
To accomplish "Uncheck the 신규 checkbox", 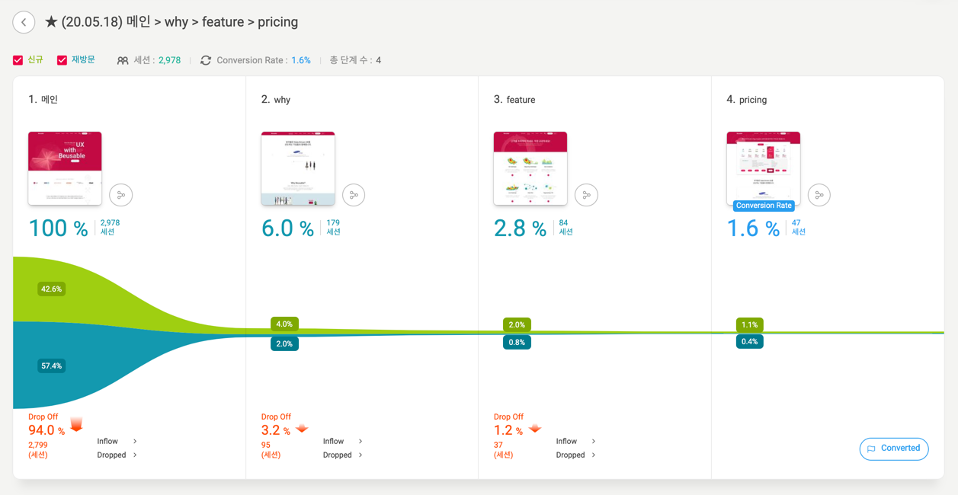I will click(x=18, y=60).
